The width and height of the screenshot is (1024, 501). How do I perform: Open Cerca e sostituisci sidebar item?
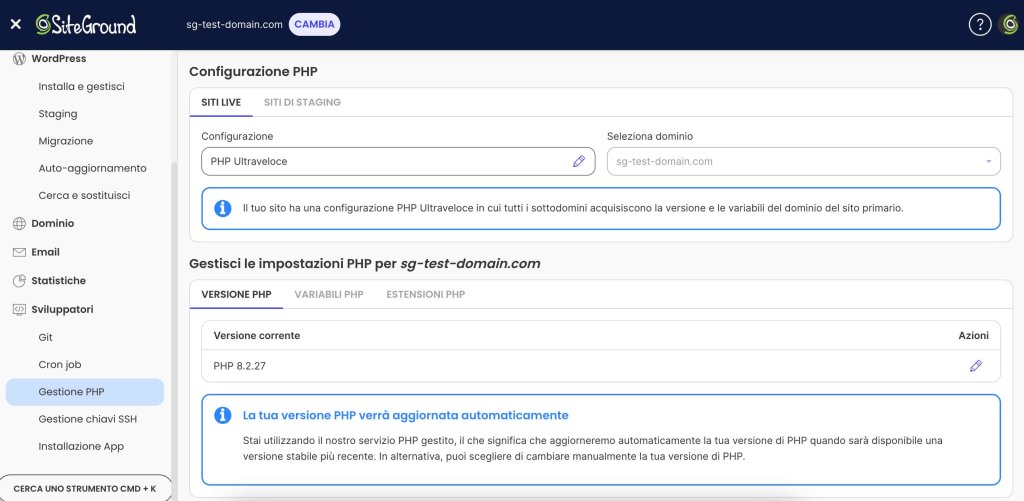coord(84,195)
